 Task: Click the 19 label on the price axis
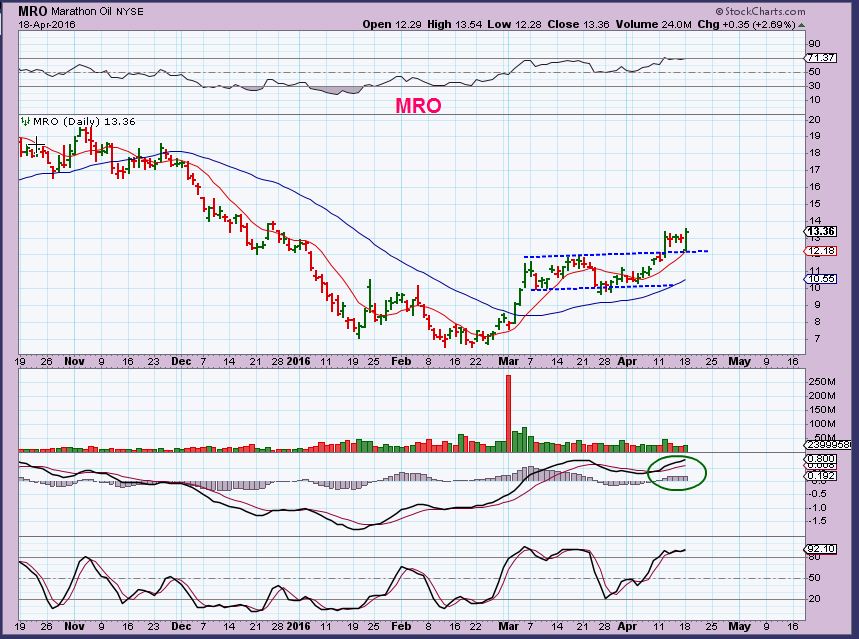(814, 136)
